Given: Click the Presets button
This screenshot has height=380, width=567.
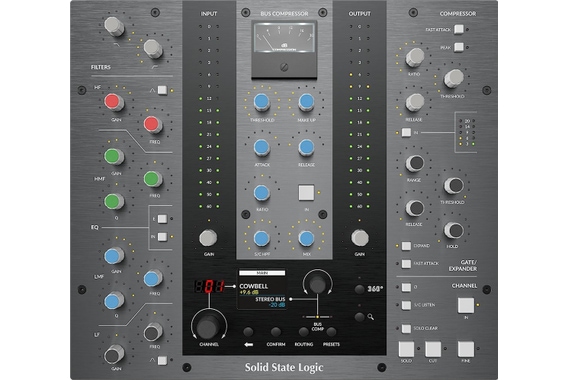Looking at the screenshot, I should click(x=331, y=332).
